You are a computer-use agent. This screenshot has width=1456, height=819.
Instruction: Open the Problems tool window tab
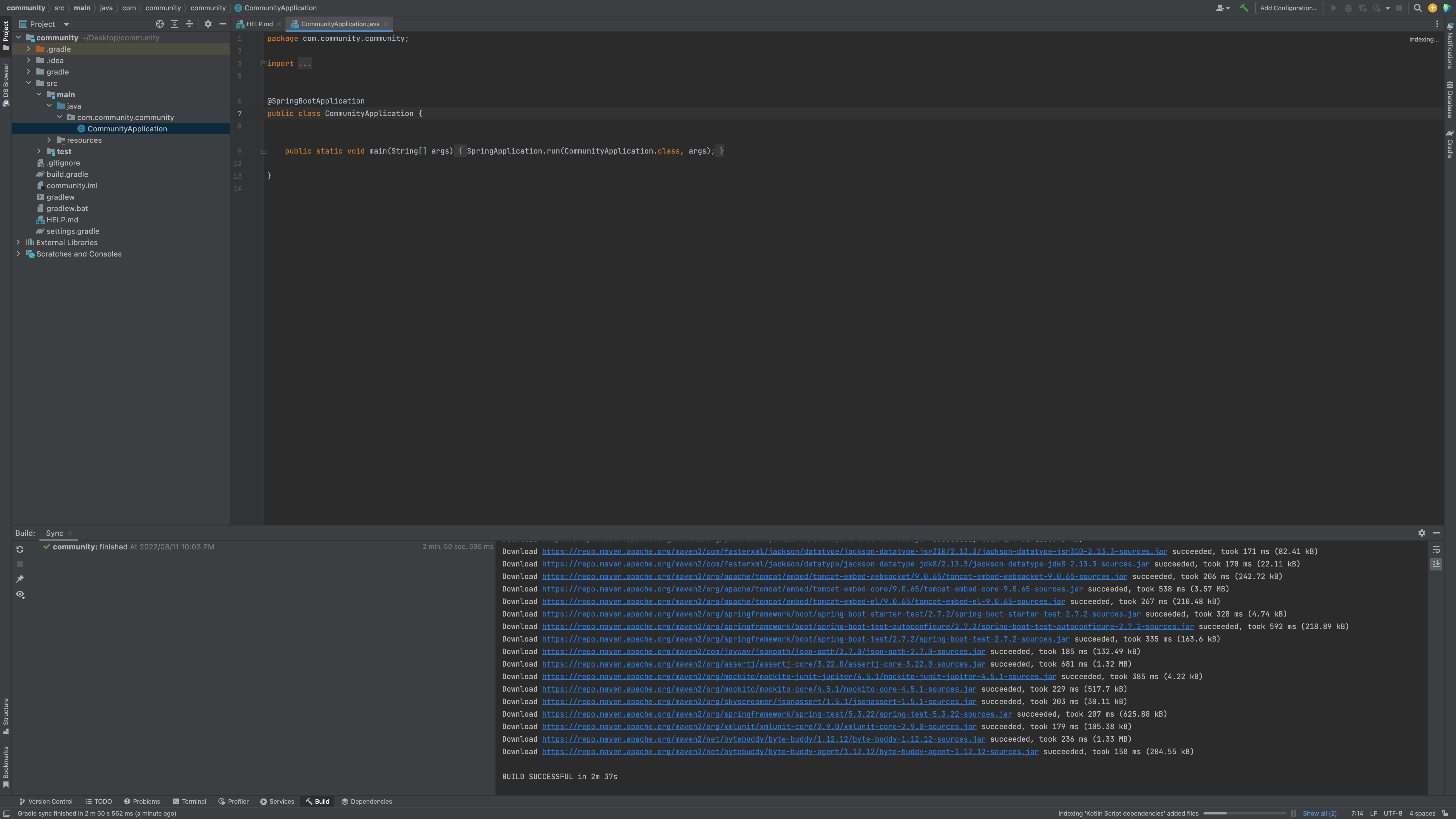pyautogui.click(x=142, y=801)
